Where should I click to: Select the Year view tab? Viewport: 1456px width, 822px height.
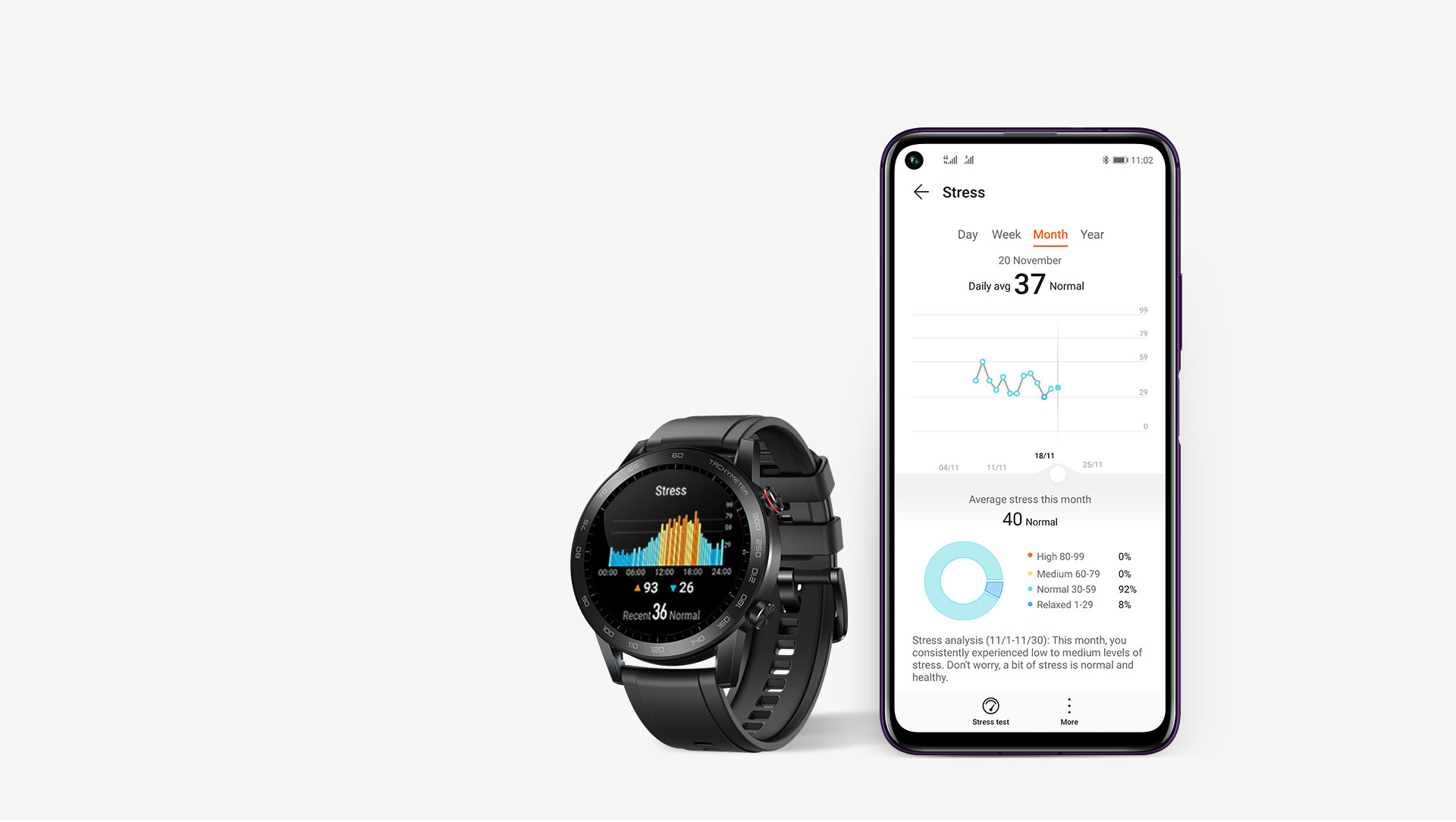point(1091,234)
